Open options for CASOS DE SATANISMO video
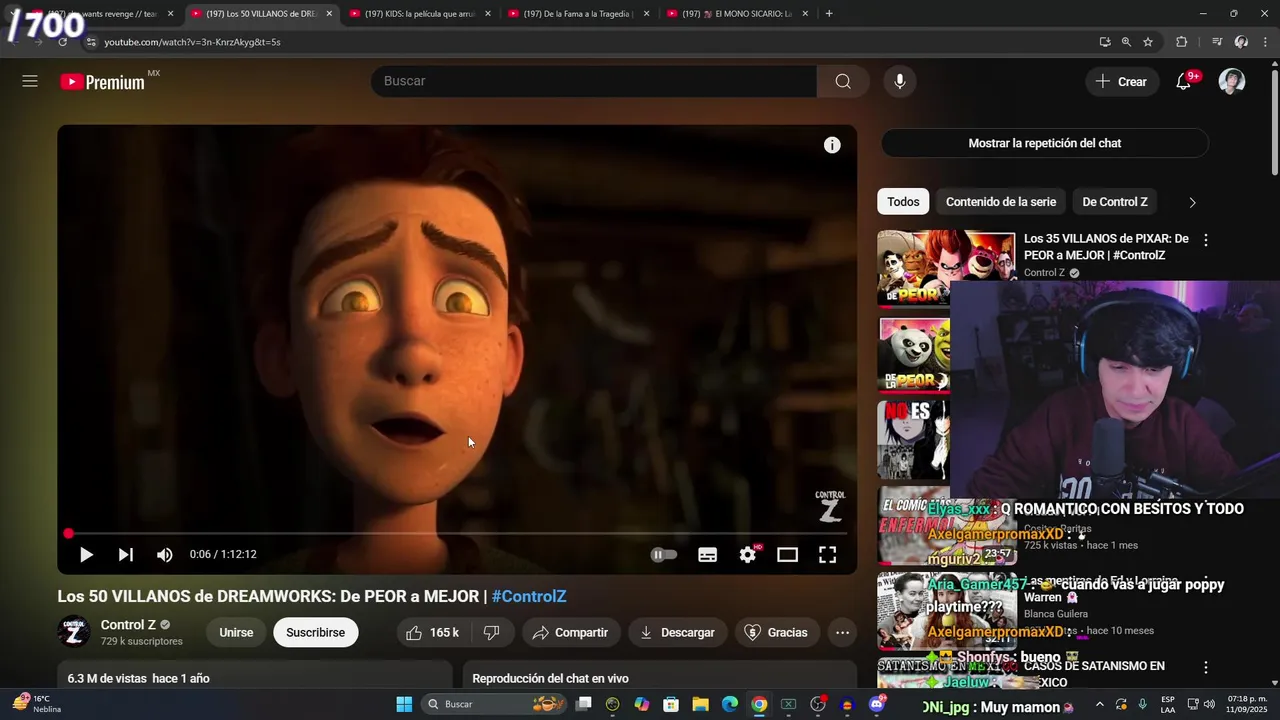1280x720 pixels. 1205,667
